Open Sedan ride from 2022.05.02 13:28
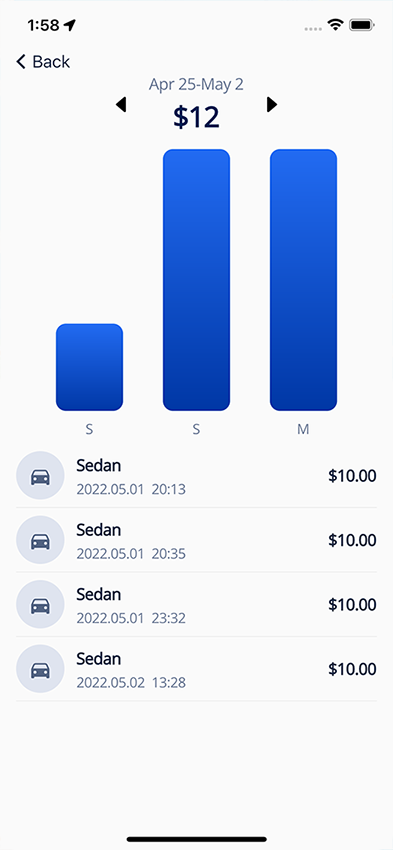 196,669
